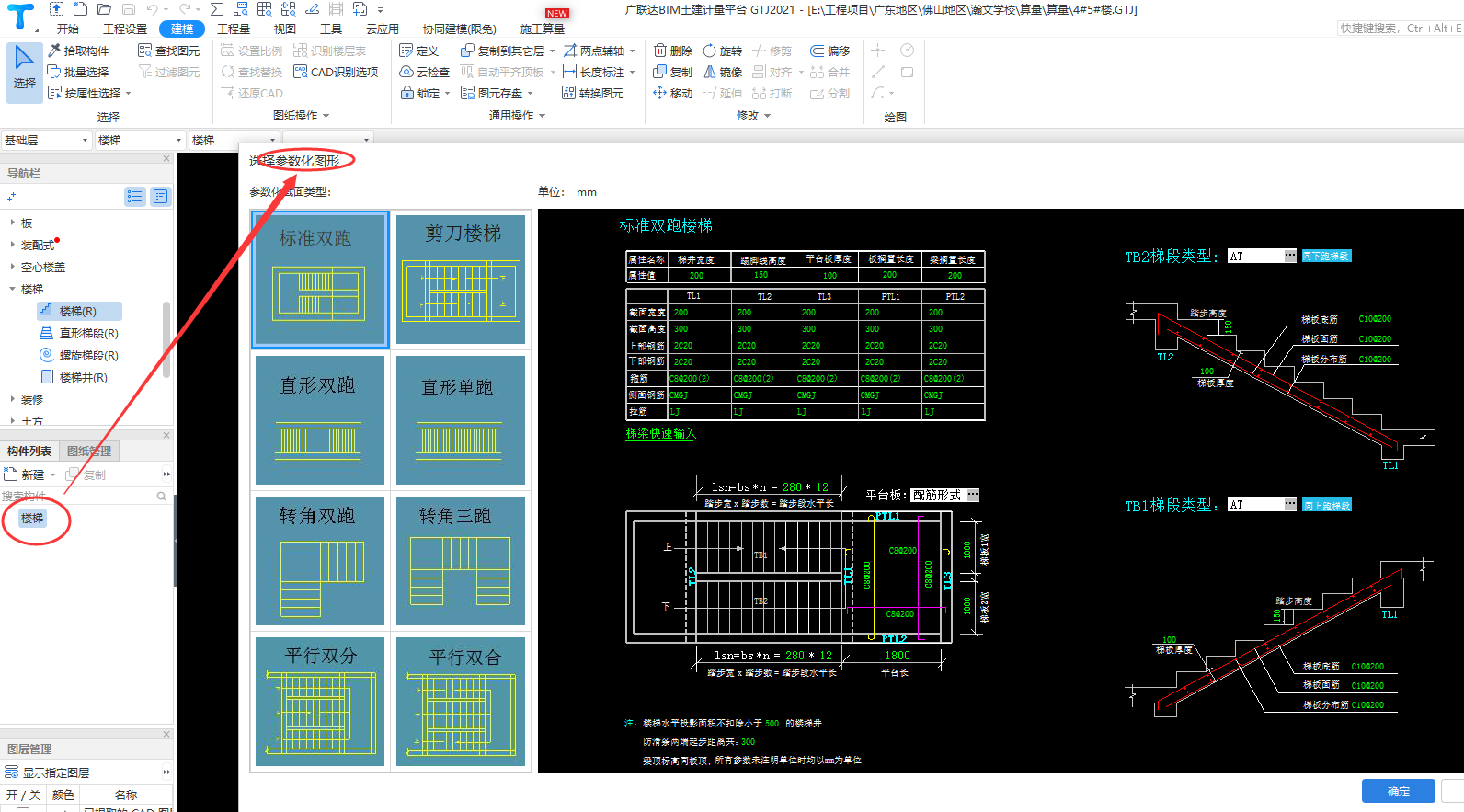Open the 视图 ribbon tab
This screenshot has height=812, width=1464.
pos(285,29)
